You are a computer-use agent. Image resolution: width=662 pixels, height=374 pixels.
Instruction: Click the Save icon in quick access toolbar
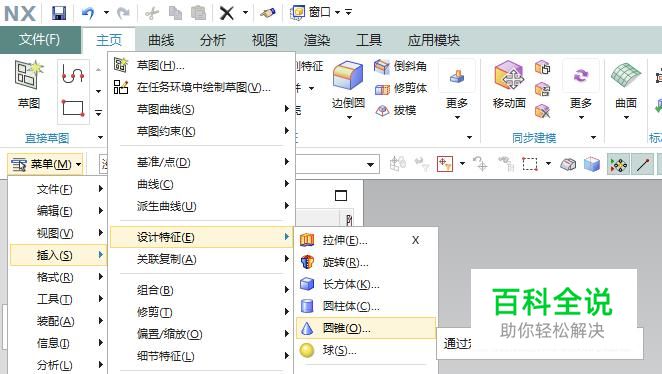click(59, 13)
